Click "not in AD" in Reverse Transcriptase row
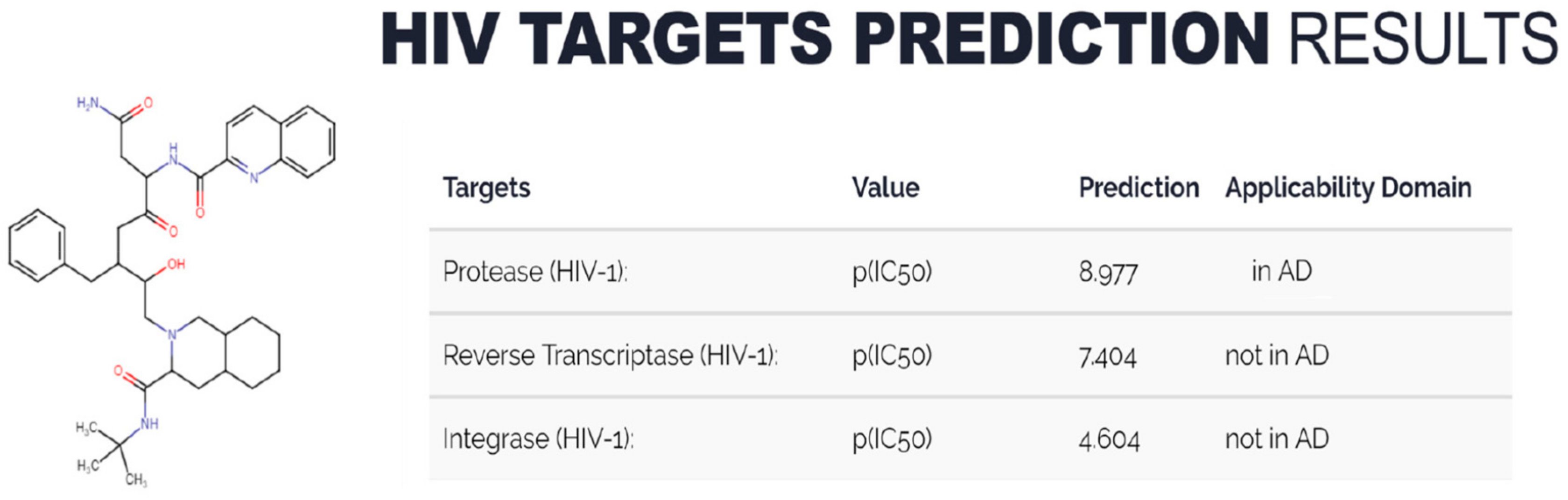 pos(1276,356)
